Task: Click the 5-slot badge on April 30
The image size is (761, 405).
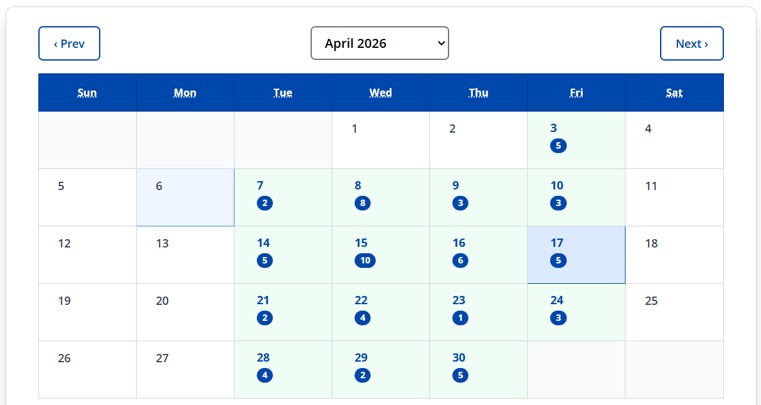Action: (460, 376)
